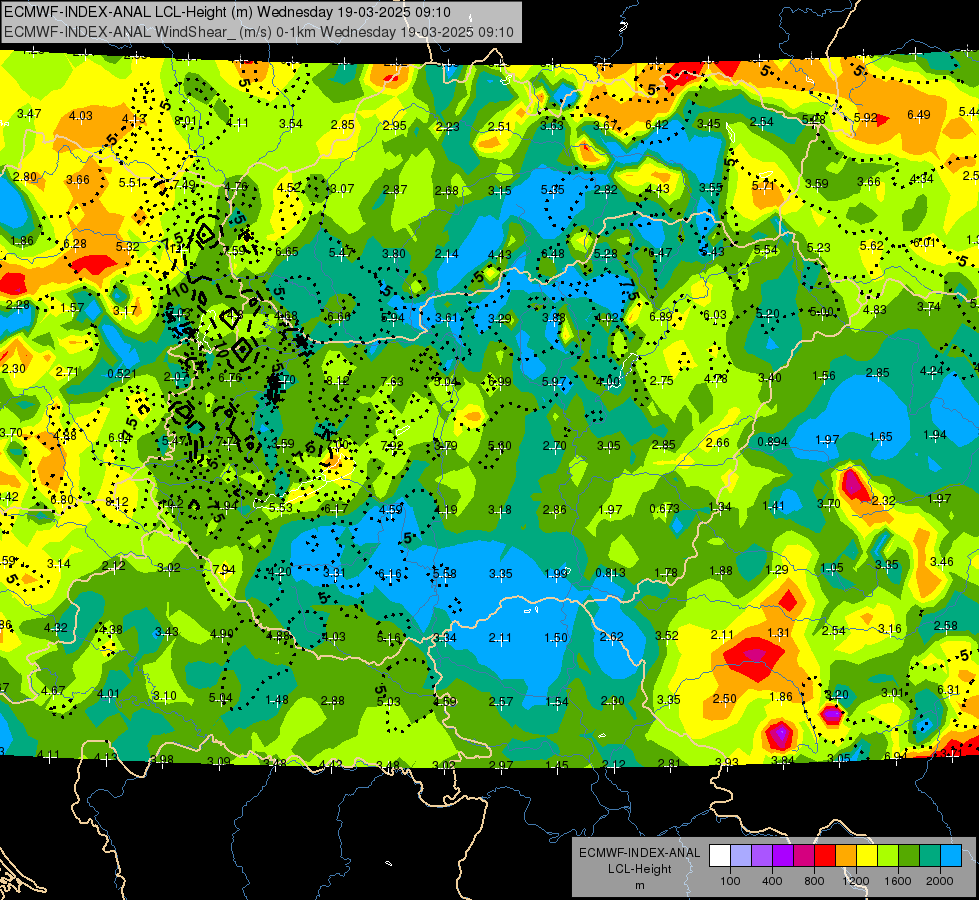Click legend label 400

click(772, 881)
